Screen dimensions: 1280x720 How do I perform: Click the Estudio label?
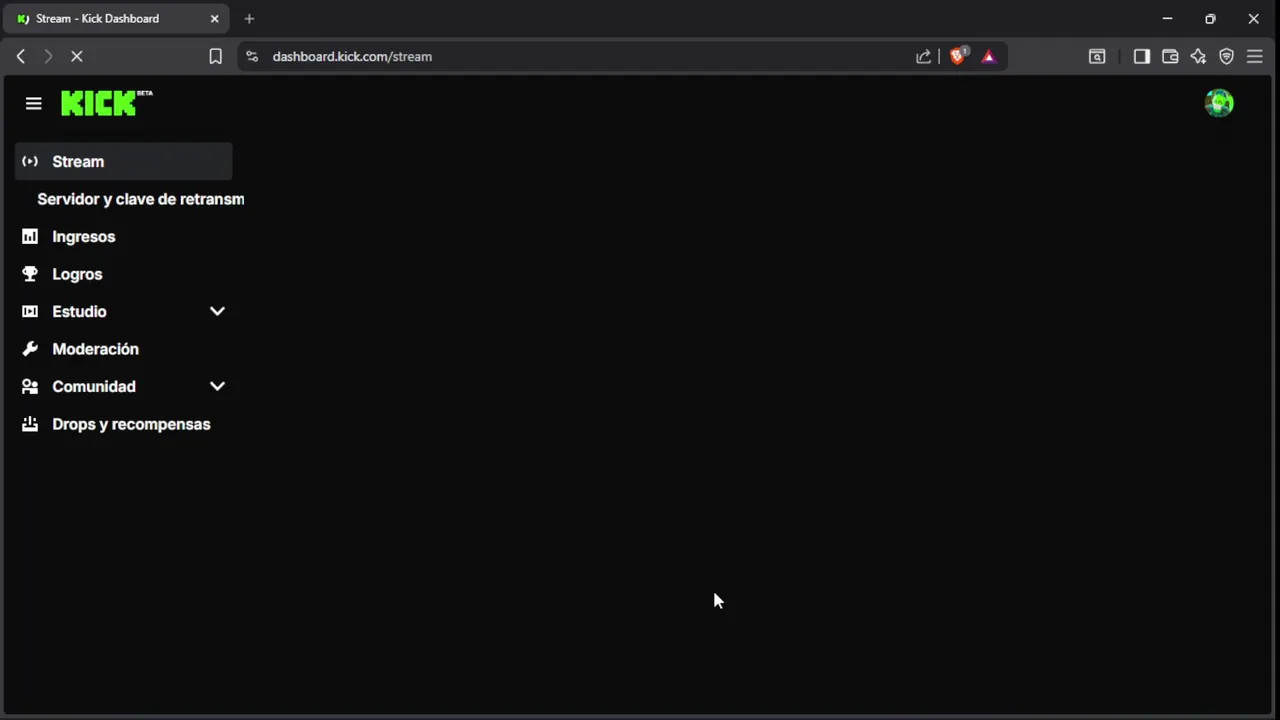pyautogui.click(x=79, y=311)
